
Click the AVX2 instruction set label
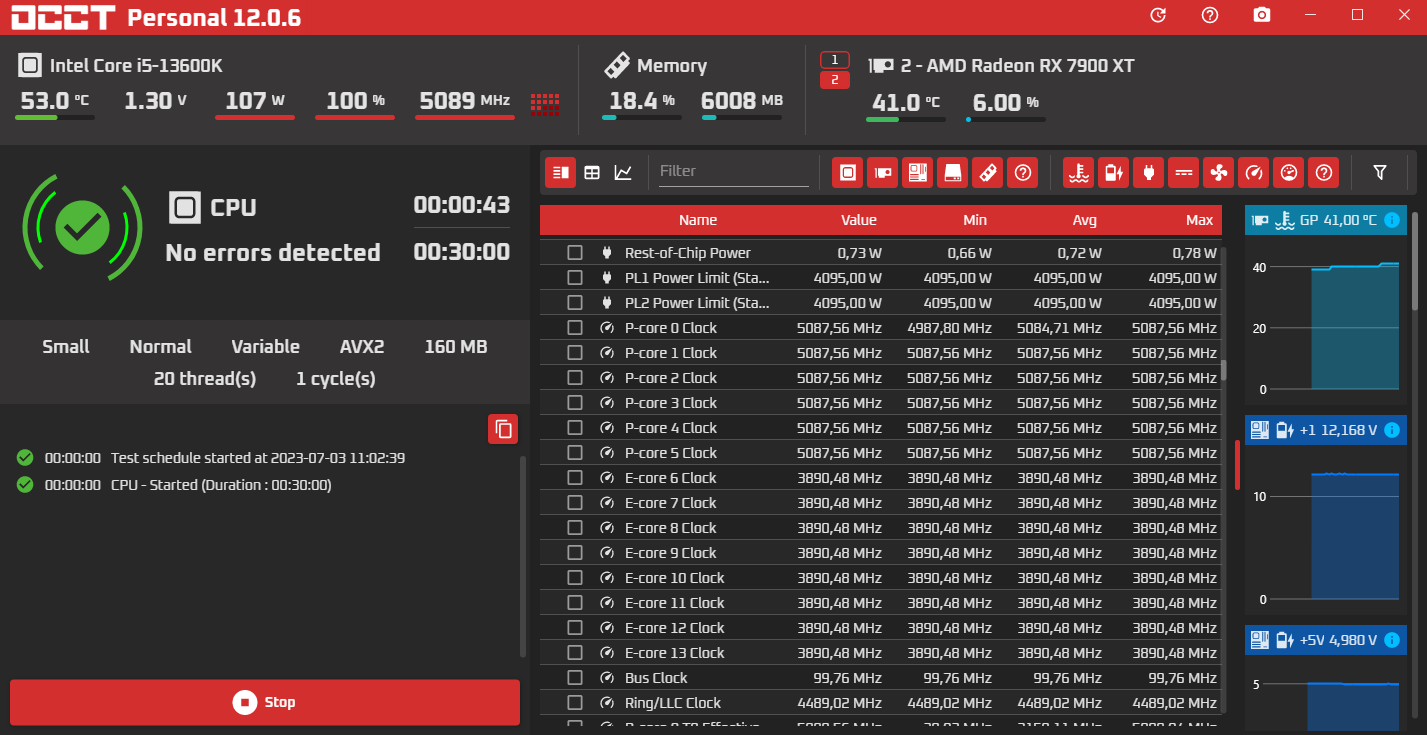362,347
